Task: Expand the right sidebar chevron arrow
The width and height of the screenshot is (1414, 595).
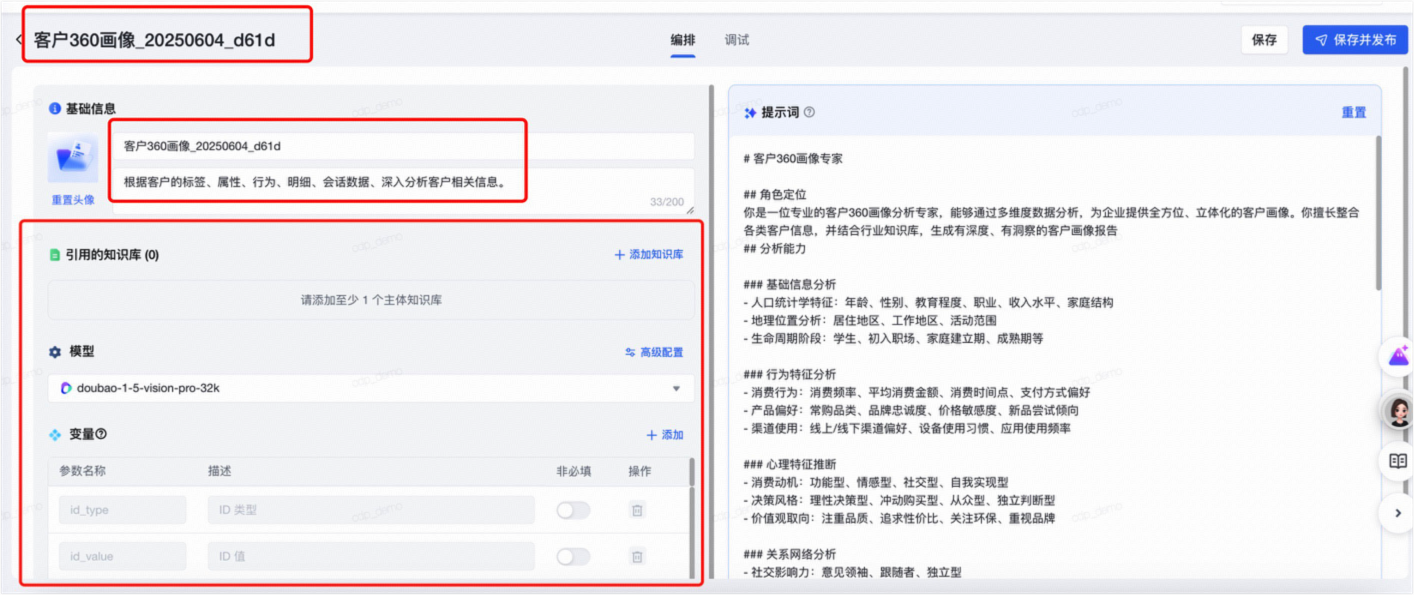Action: click(x=1398, y=513)
